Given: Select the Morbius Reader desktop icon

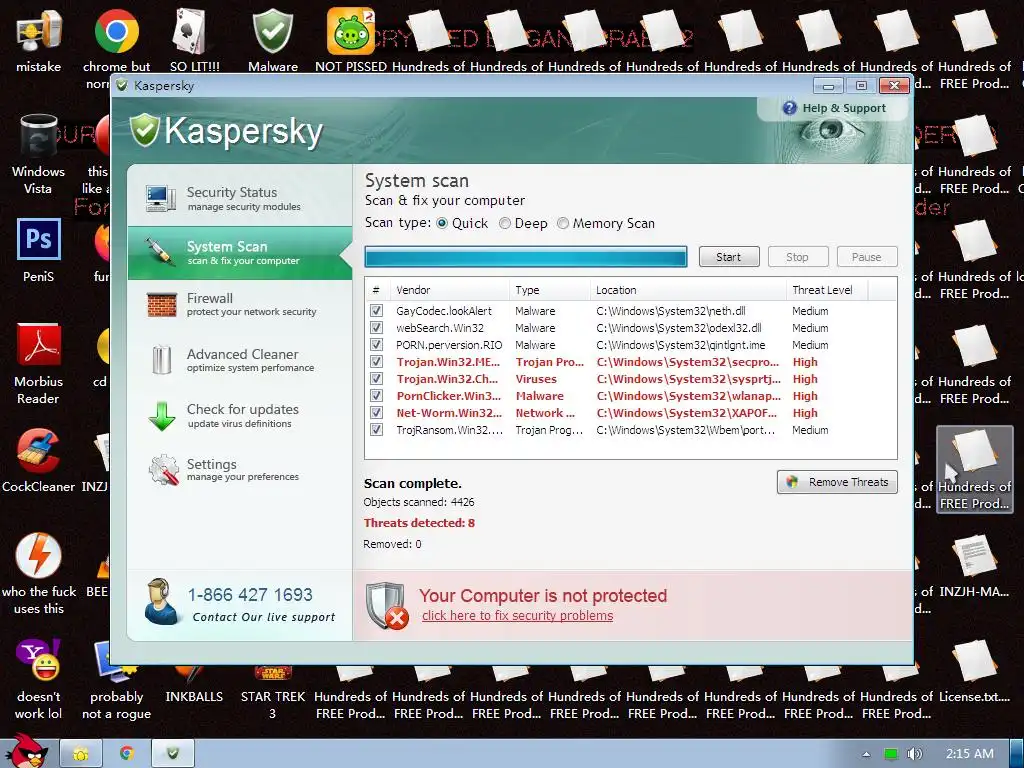Looking at the screenshot, I should [x=39, y=364].
